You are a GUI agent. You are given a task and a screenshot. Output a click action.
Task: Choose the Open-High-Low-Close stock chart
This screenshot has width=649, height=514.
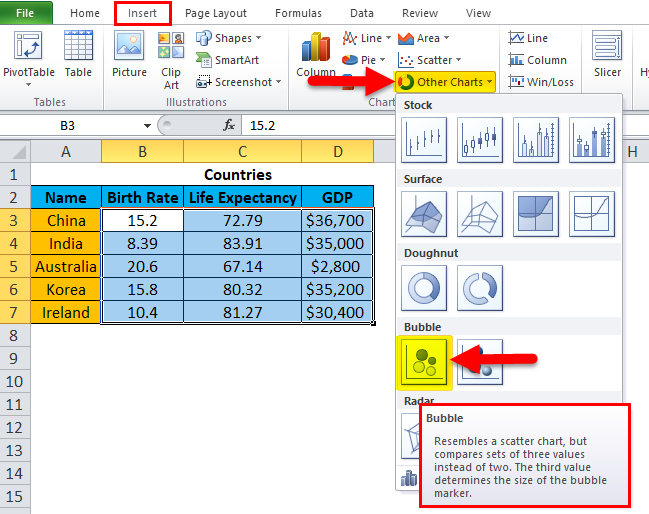coord(480,139)
